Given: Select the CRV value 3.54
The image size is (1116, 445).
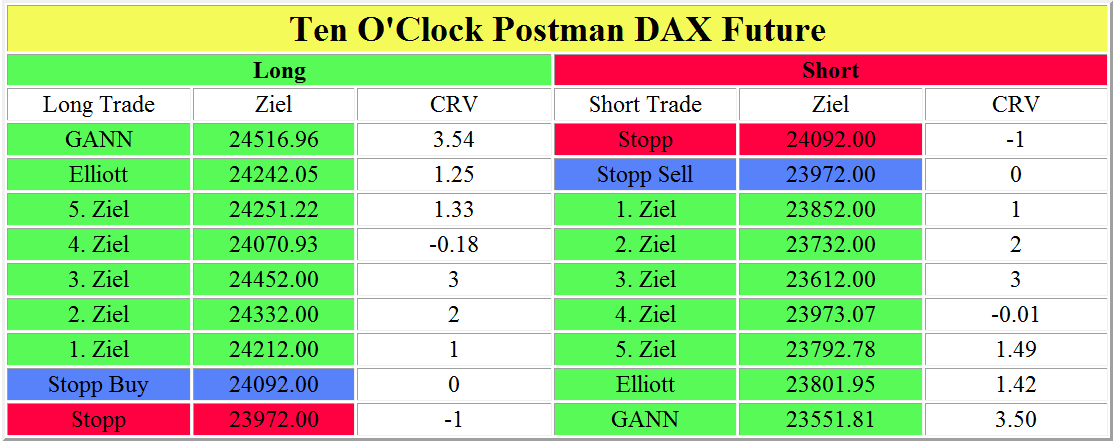Looking at the screenshot, I should coord(453,140).
